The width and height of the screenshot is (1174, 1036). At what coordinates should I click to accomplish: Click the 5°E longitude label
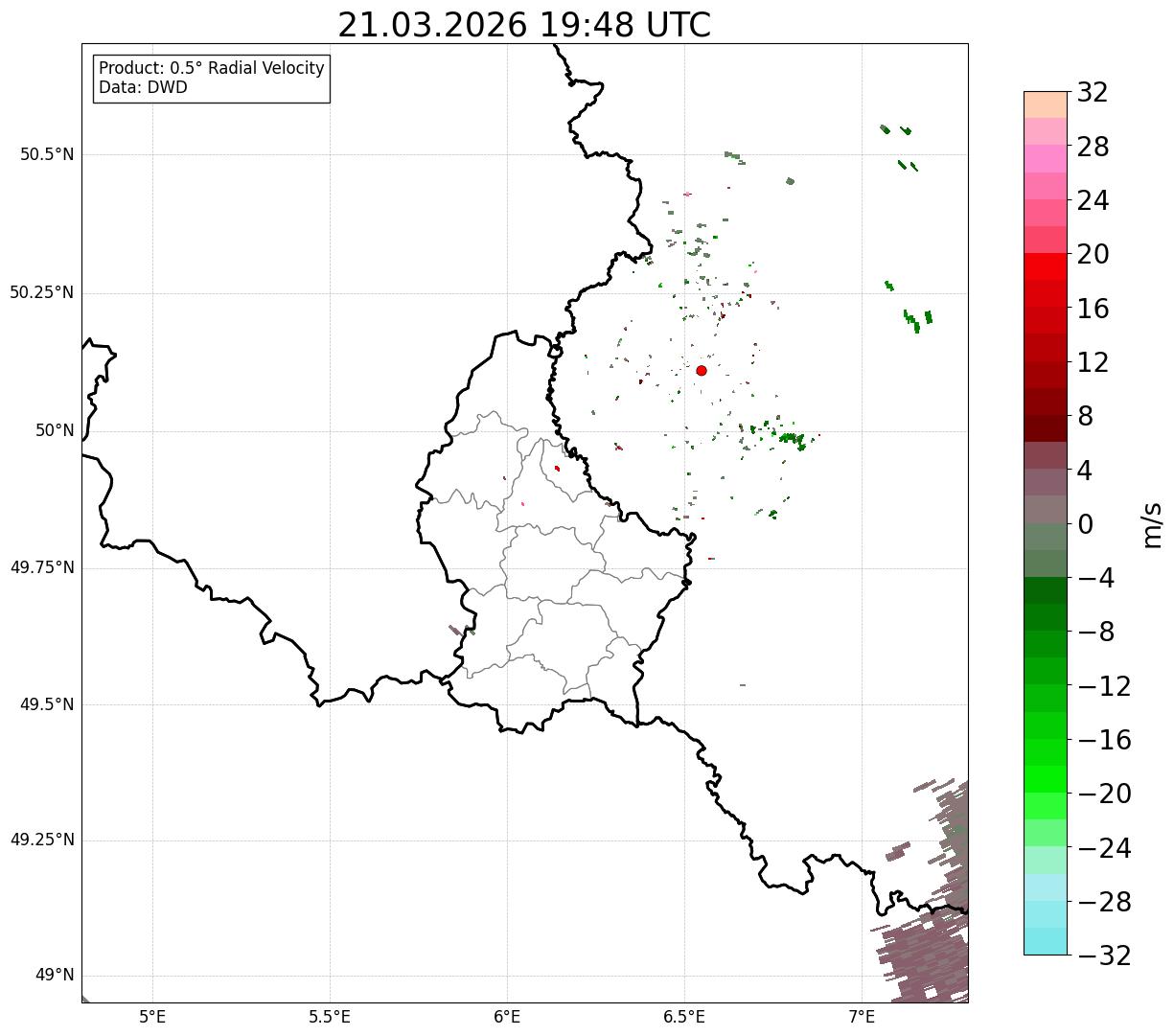pyautogui.click(x=152, y=1016)
